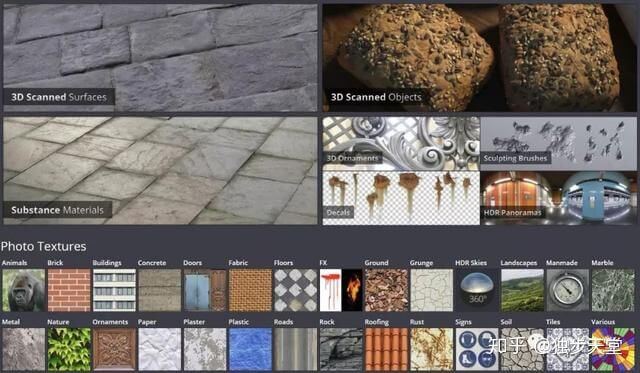Viewport: 640px width, 373px height.
Task: Select the Manmade gauge thumbnail
Action: (568, 290)
